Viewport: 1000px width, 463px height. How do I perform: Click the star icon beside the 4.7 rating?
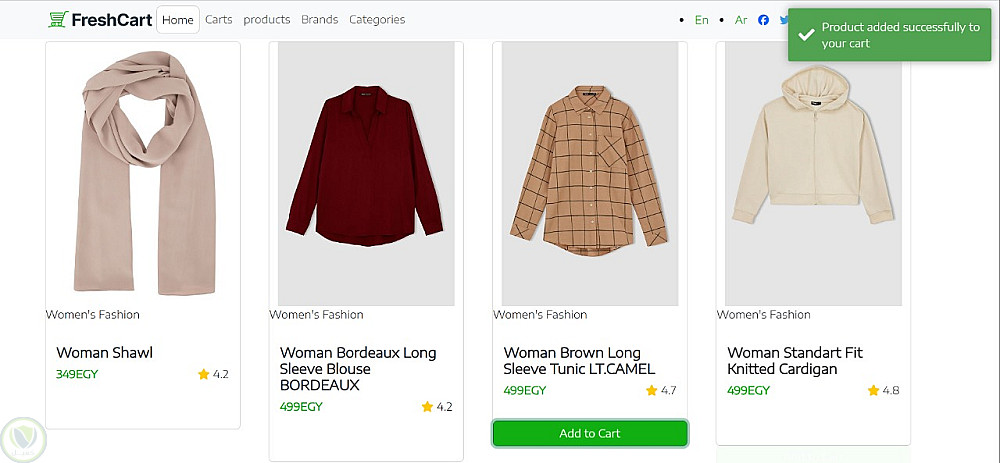[652, 391]
